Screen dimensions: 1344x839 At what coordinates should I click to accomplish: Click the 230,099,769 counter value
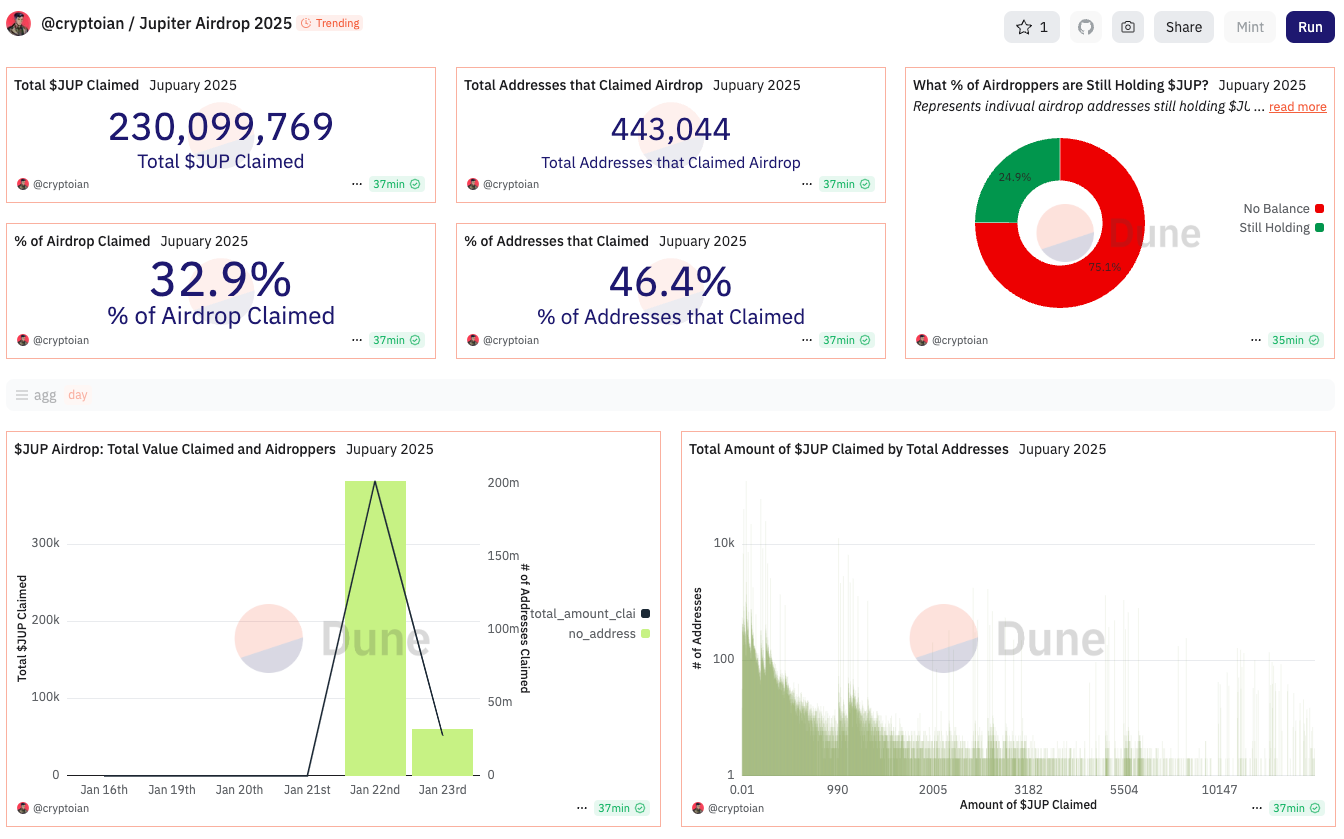pyautogui.click(x=221, y=127)
